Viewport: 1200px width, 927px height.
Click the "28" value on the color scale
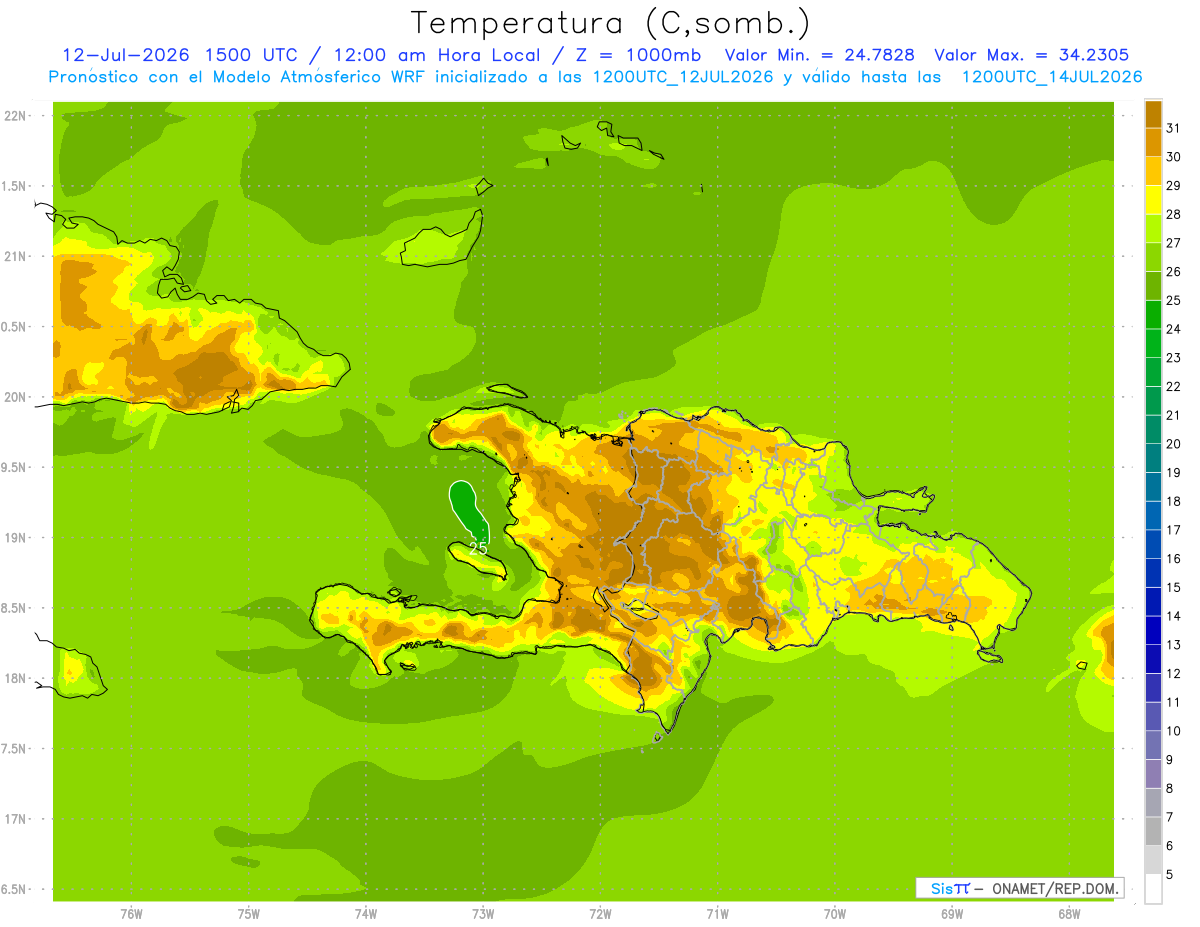(1174, 214)
